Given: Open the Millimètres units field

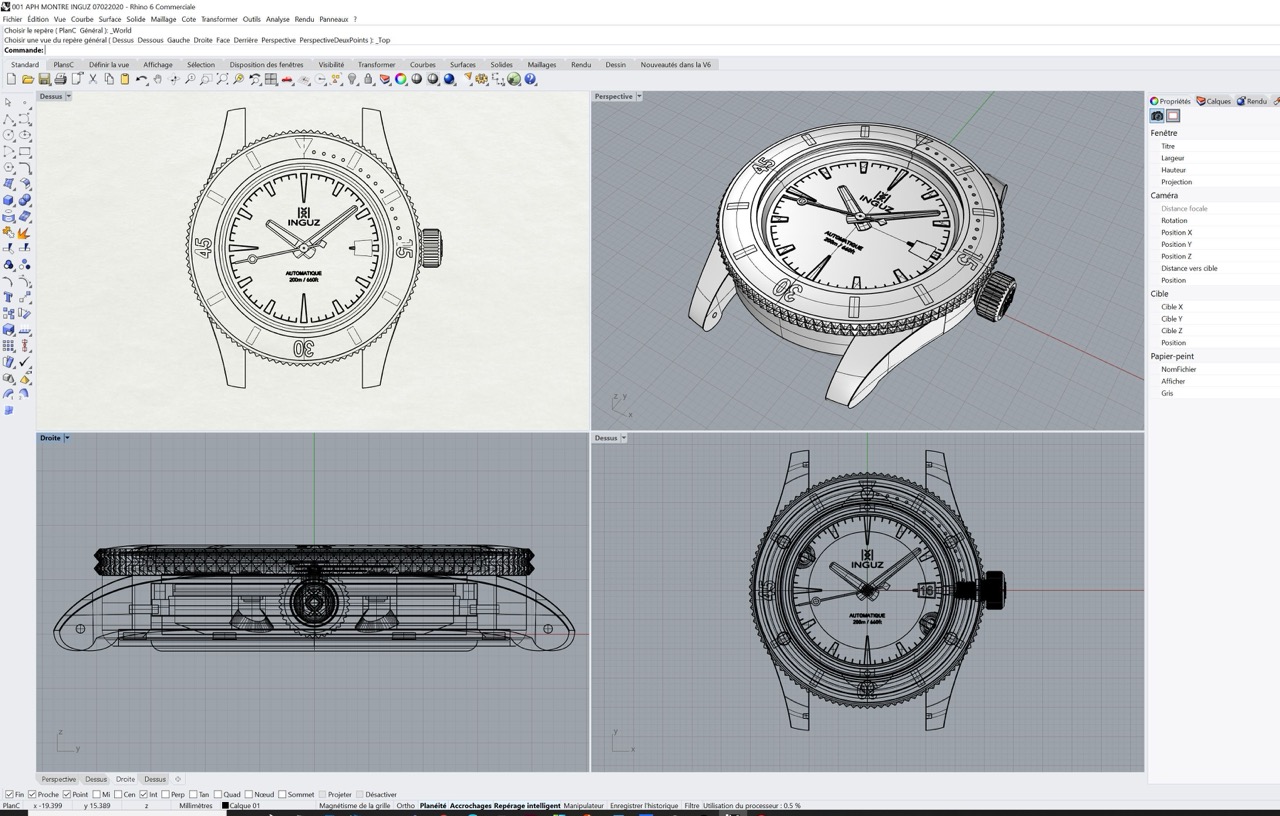Looking at the screenshot, I should (196, 805).
